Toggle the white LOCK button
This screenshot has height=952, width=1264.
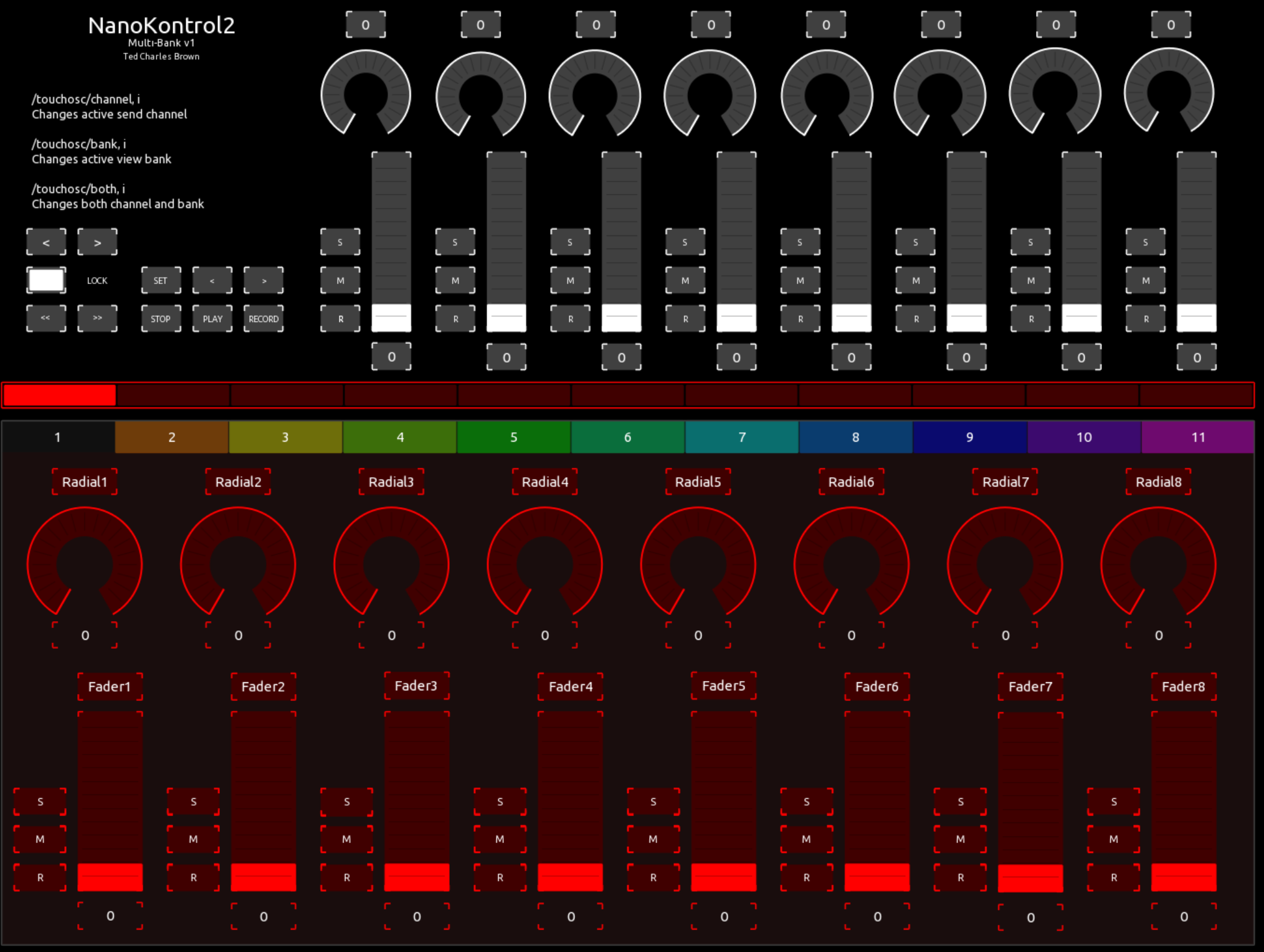[x=45, y=280]
